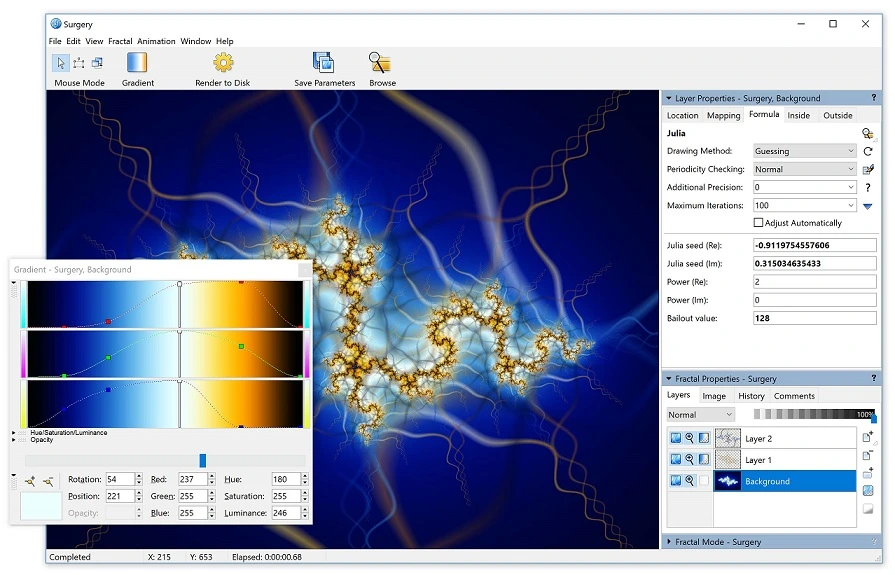Open the Gradient editor toolbar icon
The image size is (895, 575).
click(137, 62)
